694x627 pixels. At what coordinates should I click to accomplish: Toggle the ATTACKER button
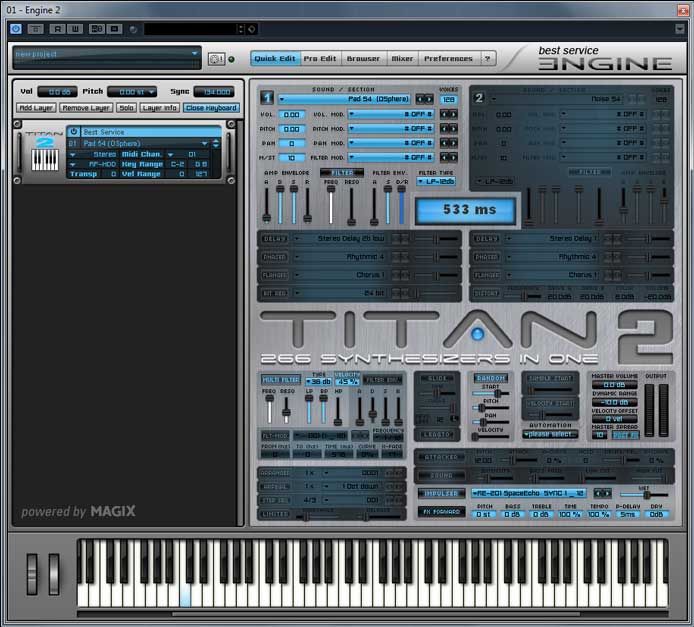(441, 457)
